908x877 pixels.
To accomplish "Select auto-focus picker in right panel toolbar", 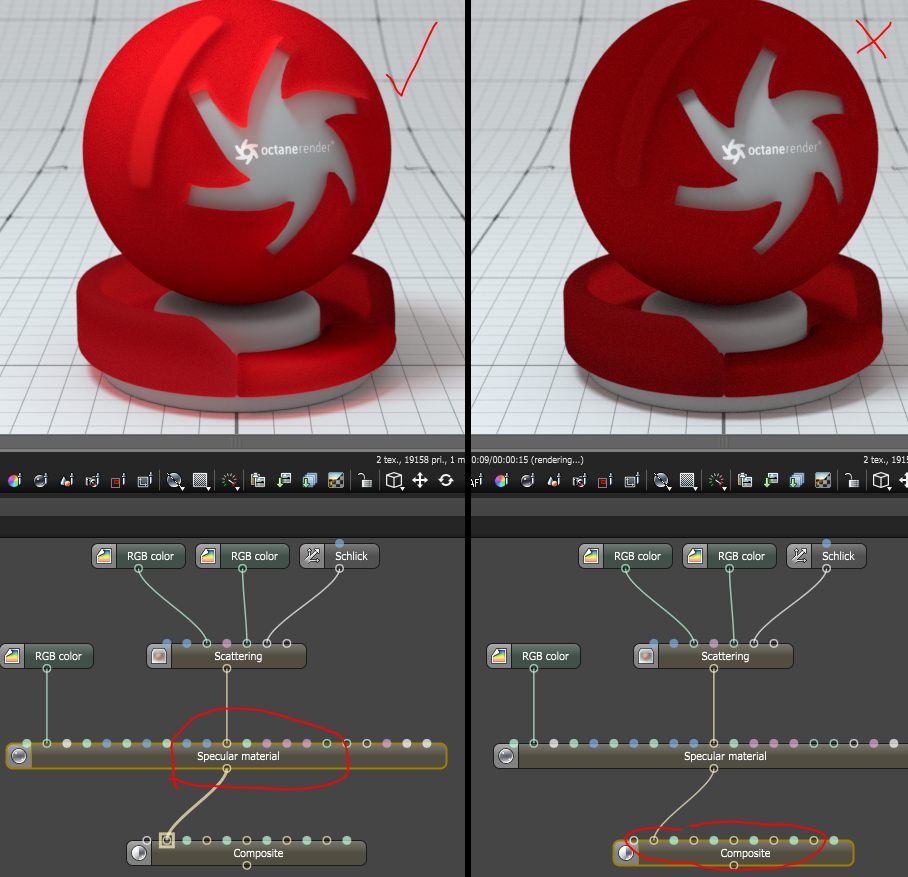I will 477,480.
